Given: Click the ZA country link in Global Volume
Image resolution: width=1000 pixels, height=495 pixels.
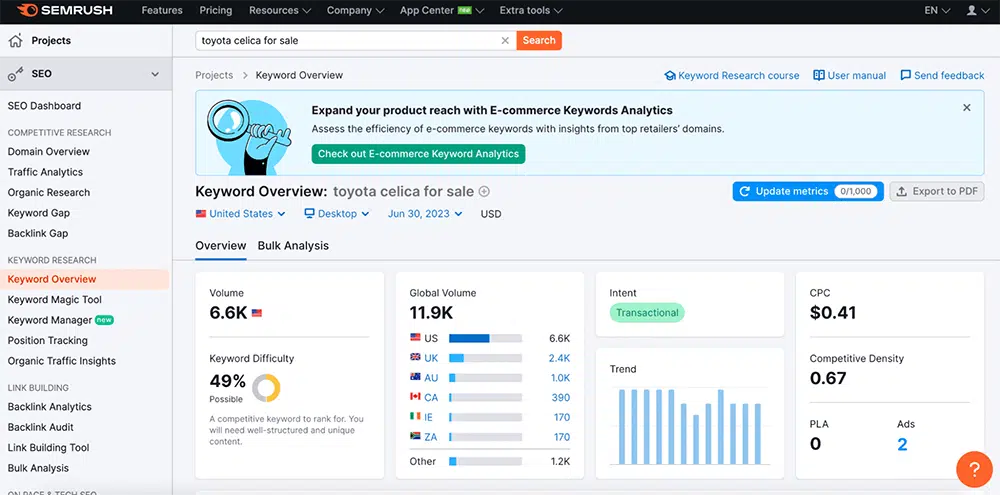Looking at the screenshot, I should tap(431, 437).
